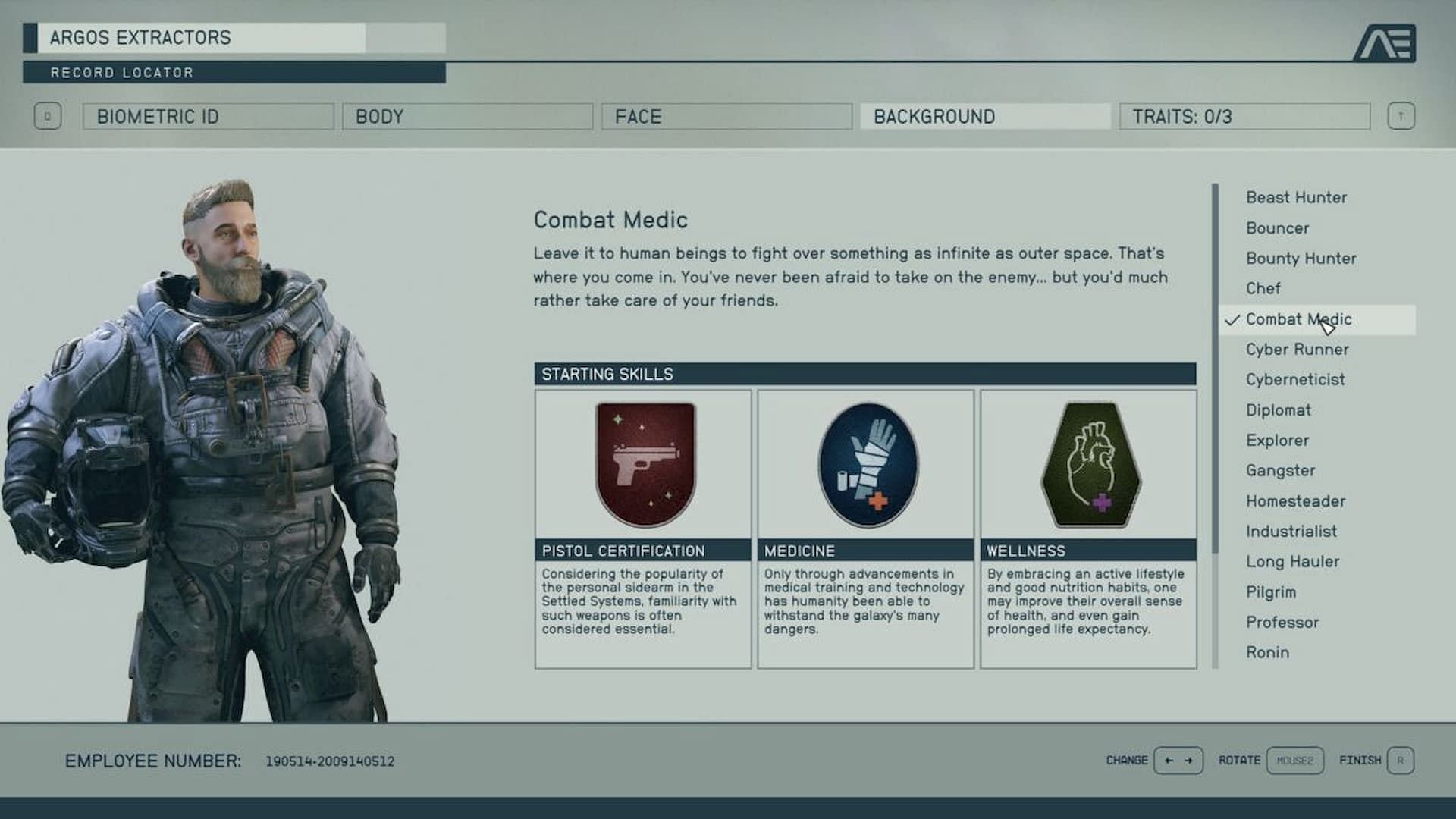Viewport: 1456px width, 819px height.
Task: Check the Combat Medic checkmark toggle
Action: point(1231,318)
